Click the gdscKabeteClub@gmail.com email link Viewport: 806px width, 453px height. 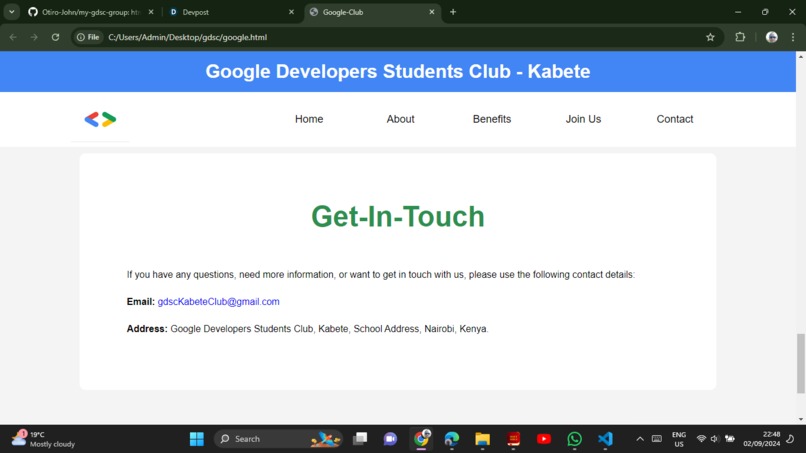point(218,302)
